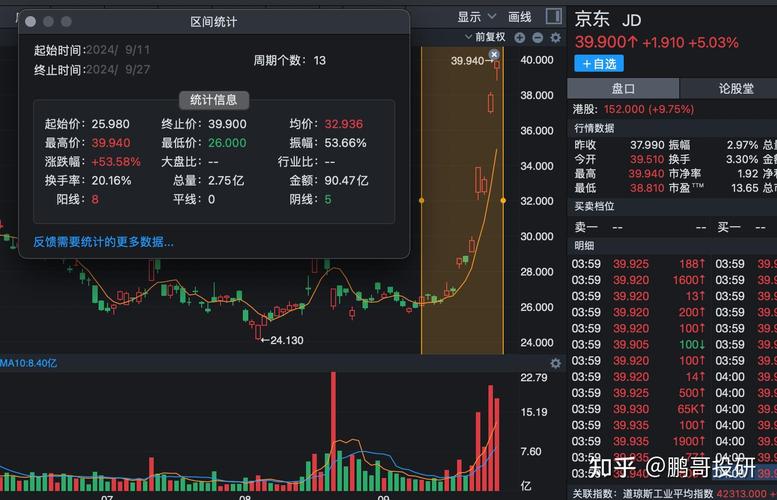Open the main chart settings gear
777x500 pixels.
[555, 37]
